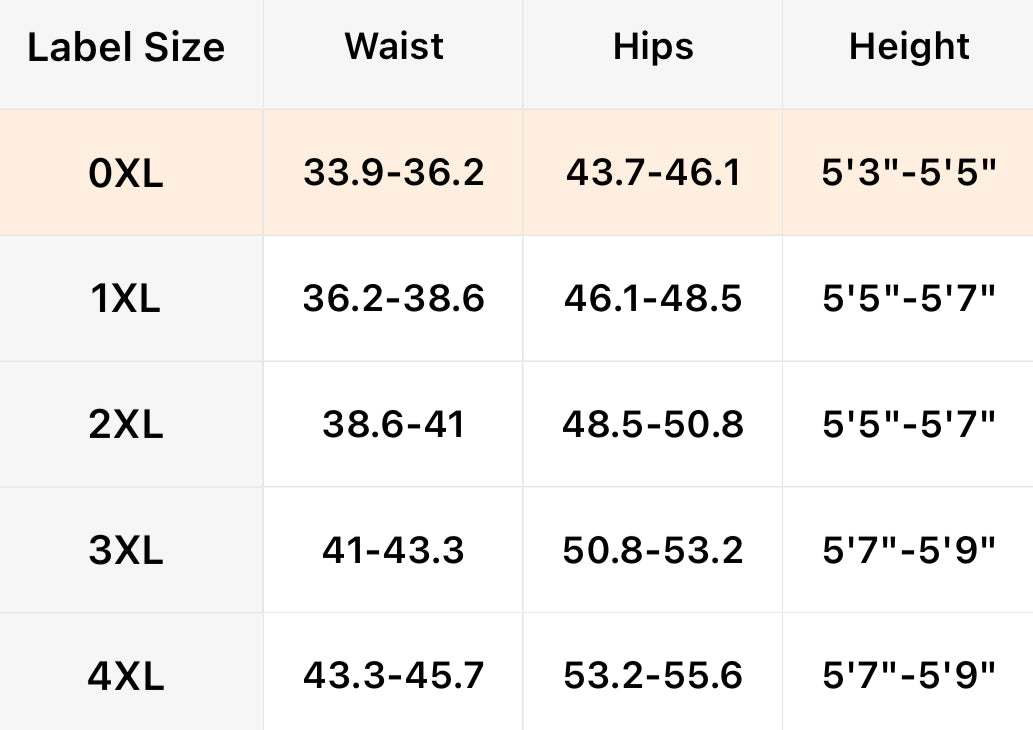This screenshot has height=730, width=1033.
Task: Select the 2XL size label
Action: 126,424
